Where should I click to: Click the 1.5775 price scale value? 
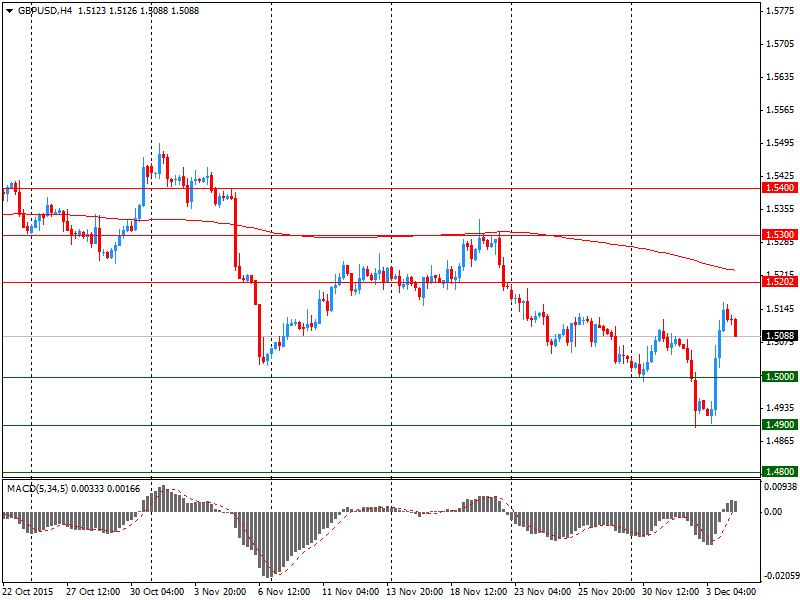(780, 11)
